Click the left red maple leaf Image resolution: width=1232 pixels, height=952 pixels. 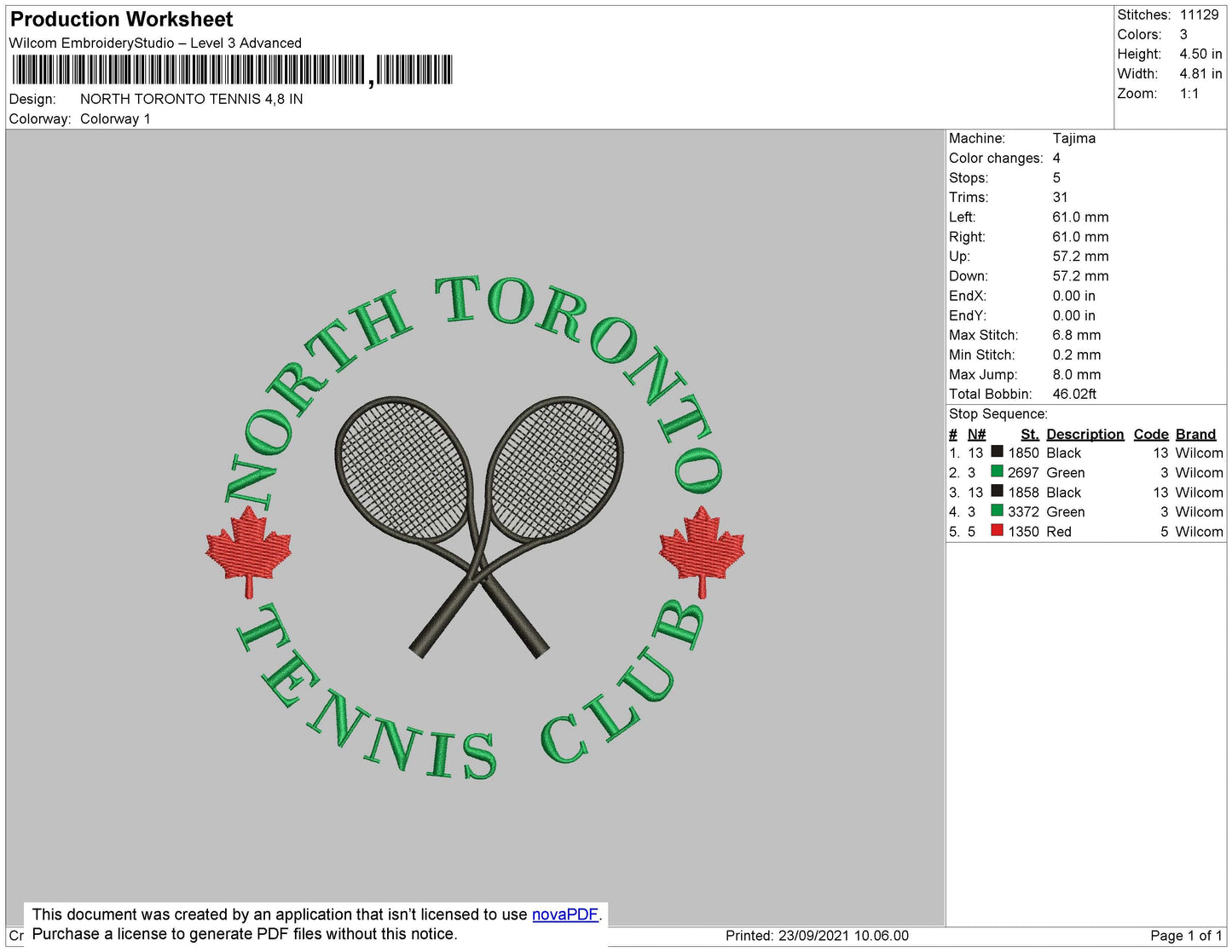pos(248,551)
